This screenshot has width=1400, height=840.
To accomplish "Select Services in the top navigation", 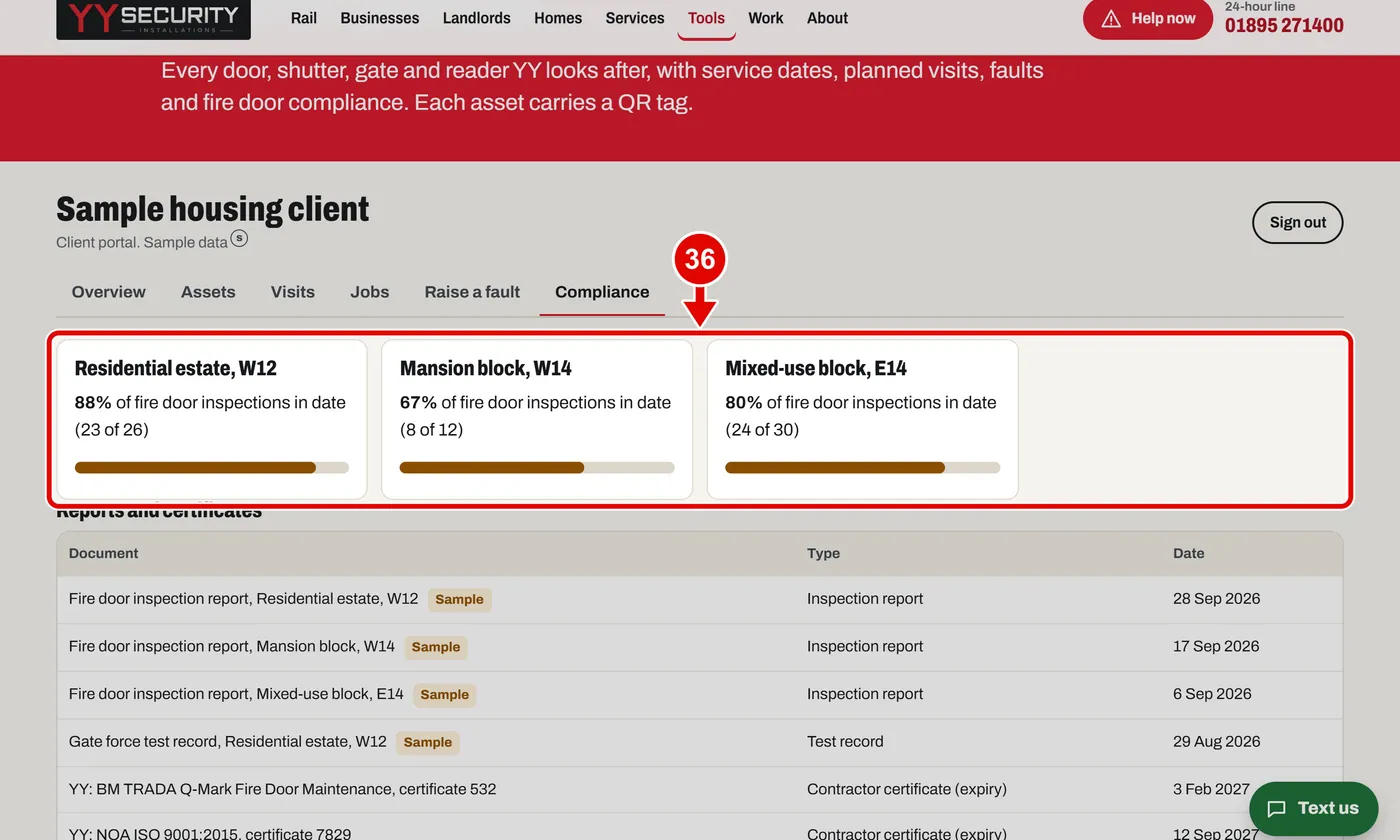I will point(635,18).
